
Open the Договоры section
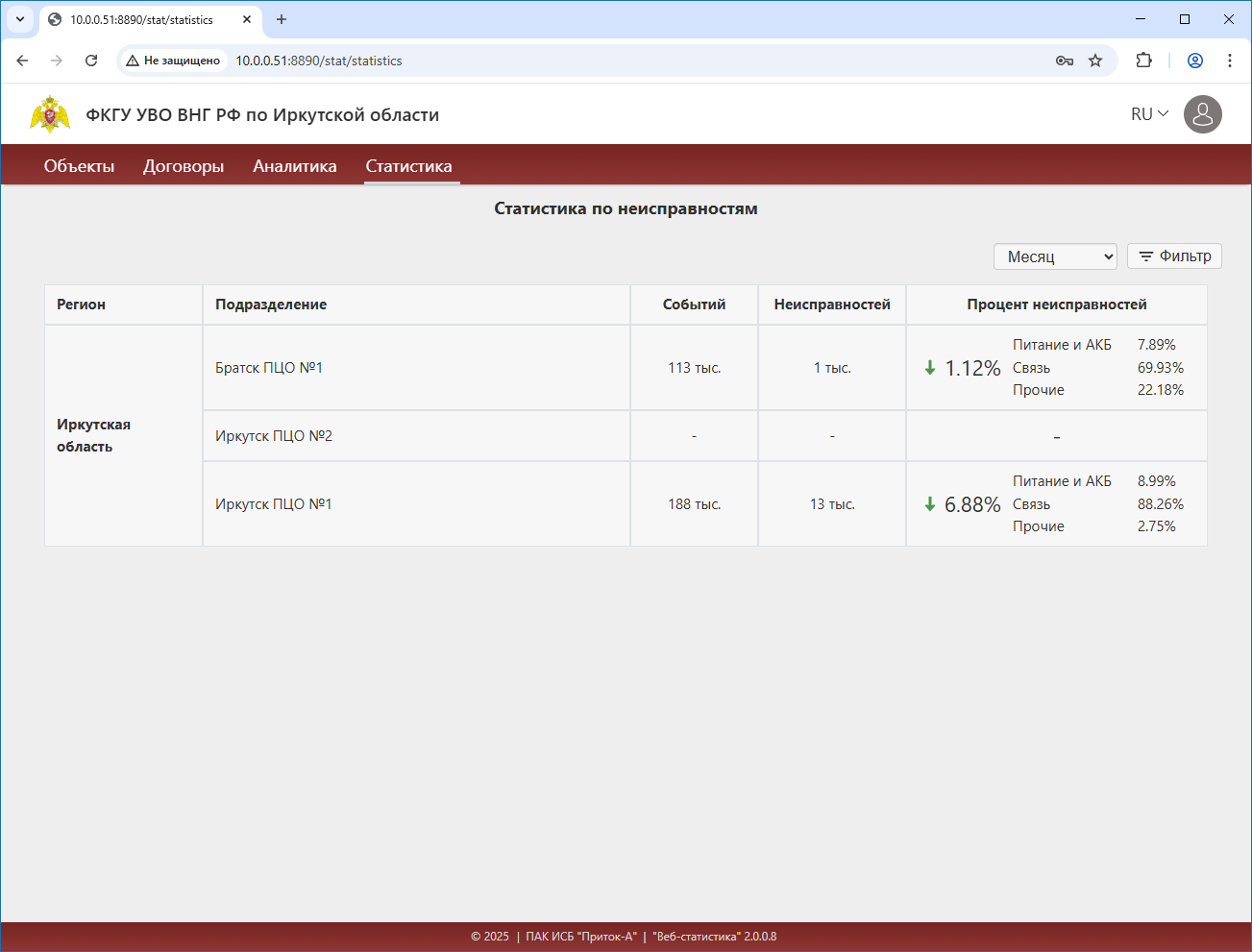(184, 166)
